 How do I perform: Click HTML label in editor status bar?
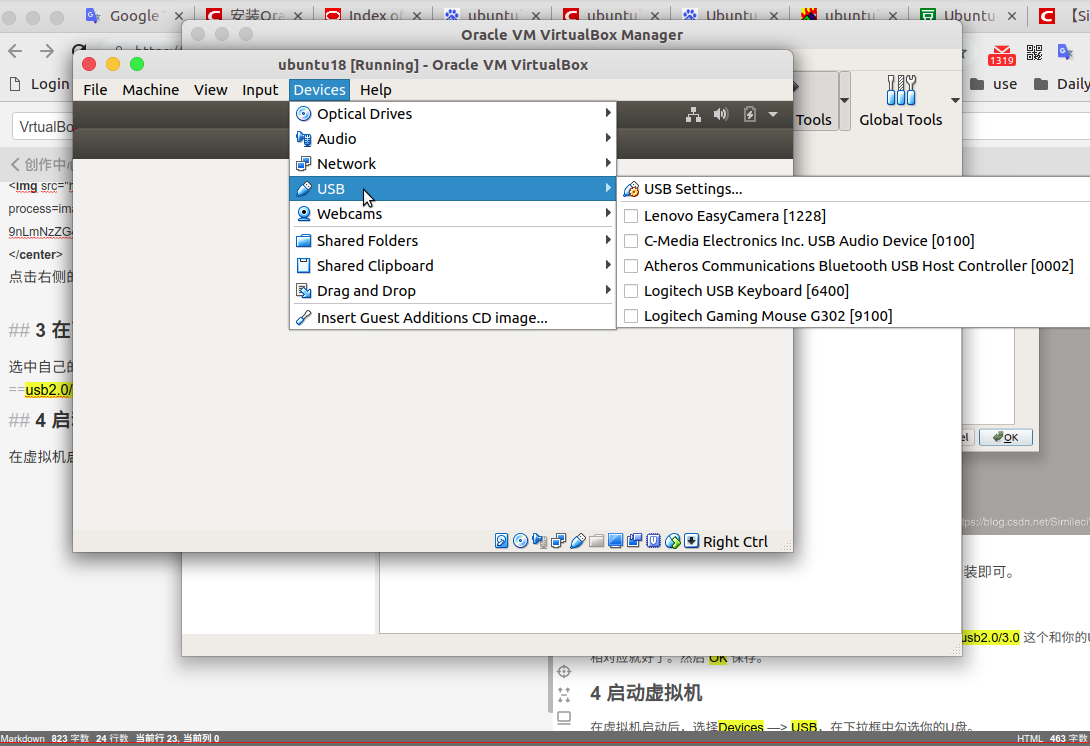point(1030,738)
